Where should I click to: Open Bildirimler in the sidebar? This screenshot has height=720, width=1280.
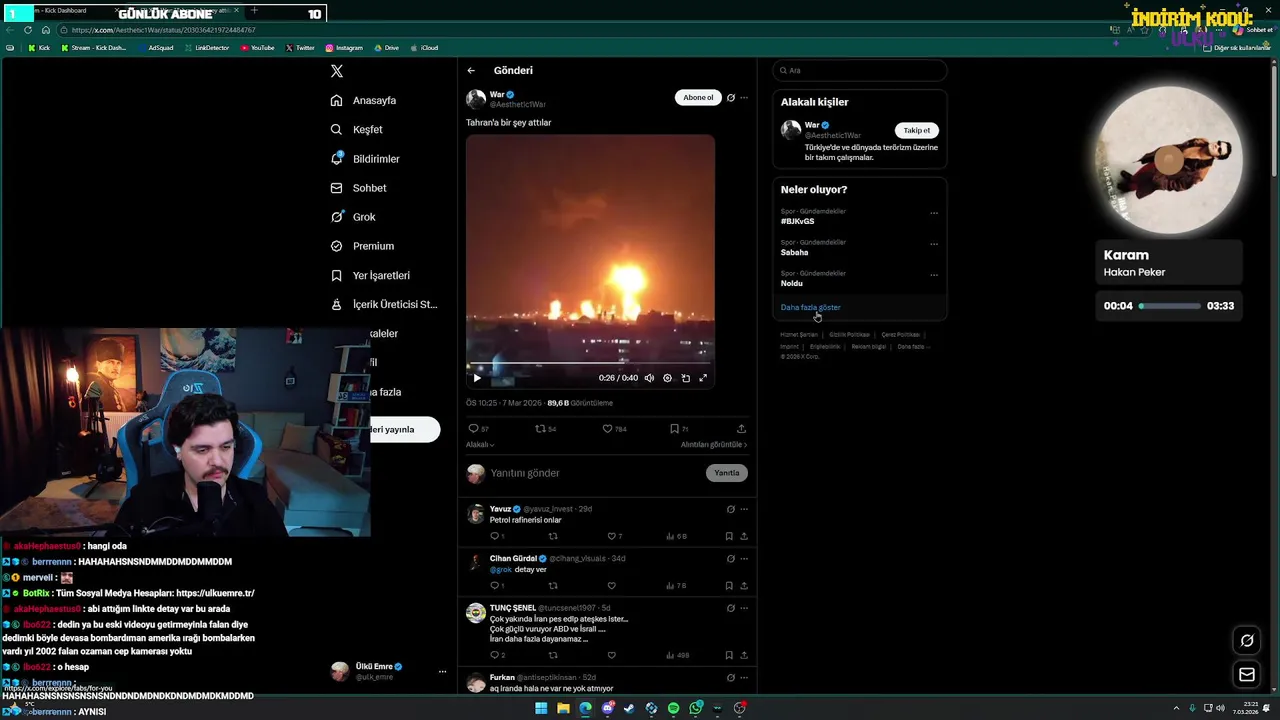pos(365,159)
